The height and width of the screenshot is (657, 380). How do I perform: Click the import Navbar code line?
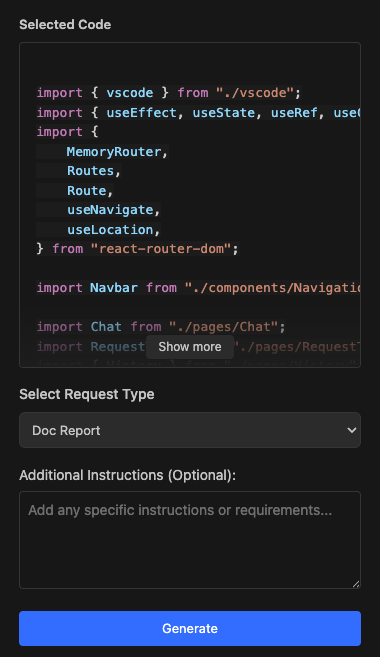(198, 288)
